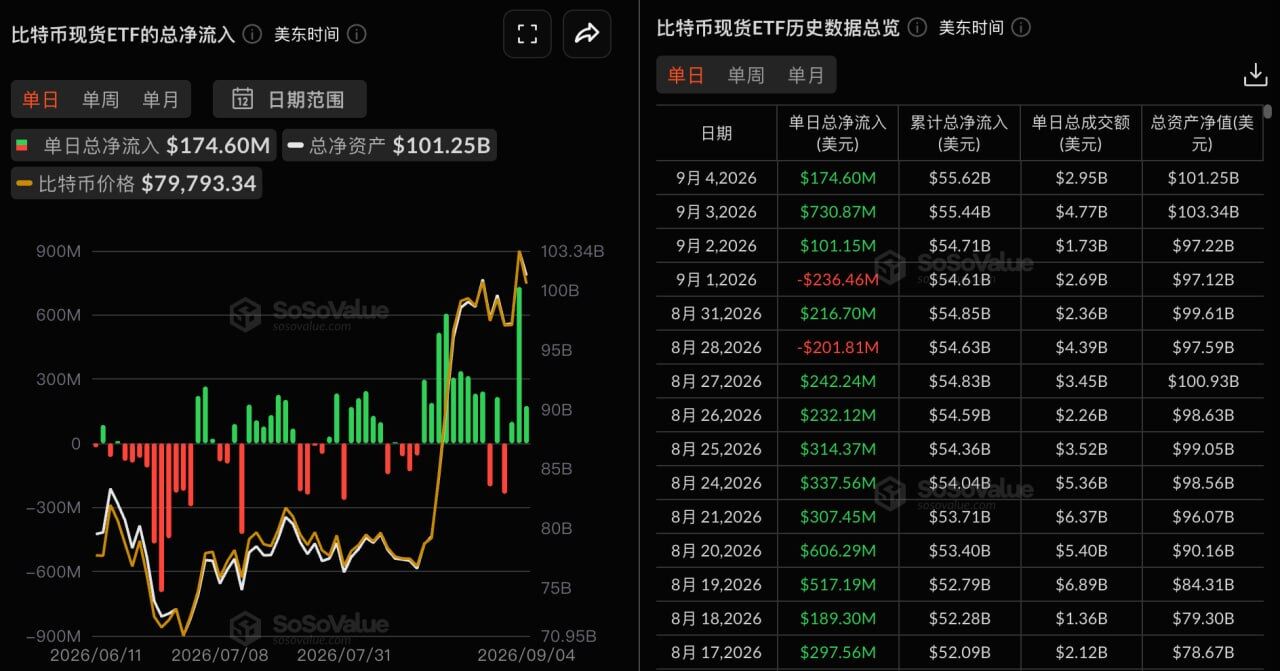Open fullscreen view of net inflow chart
Image resolution: width=1280 pixels, height=671 pixels.
point(527,34)
